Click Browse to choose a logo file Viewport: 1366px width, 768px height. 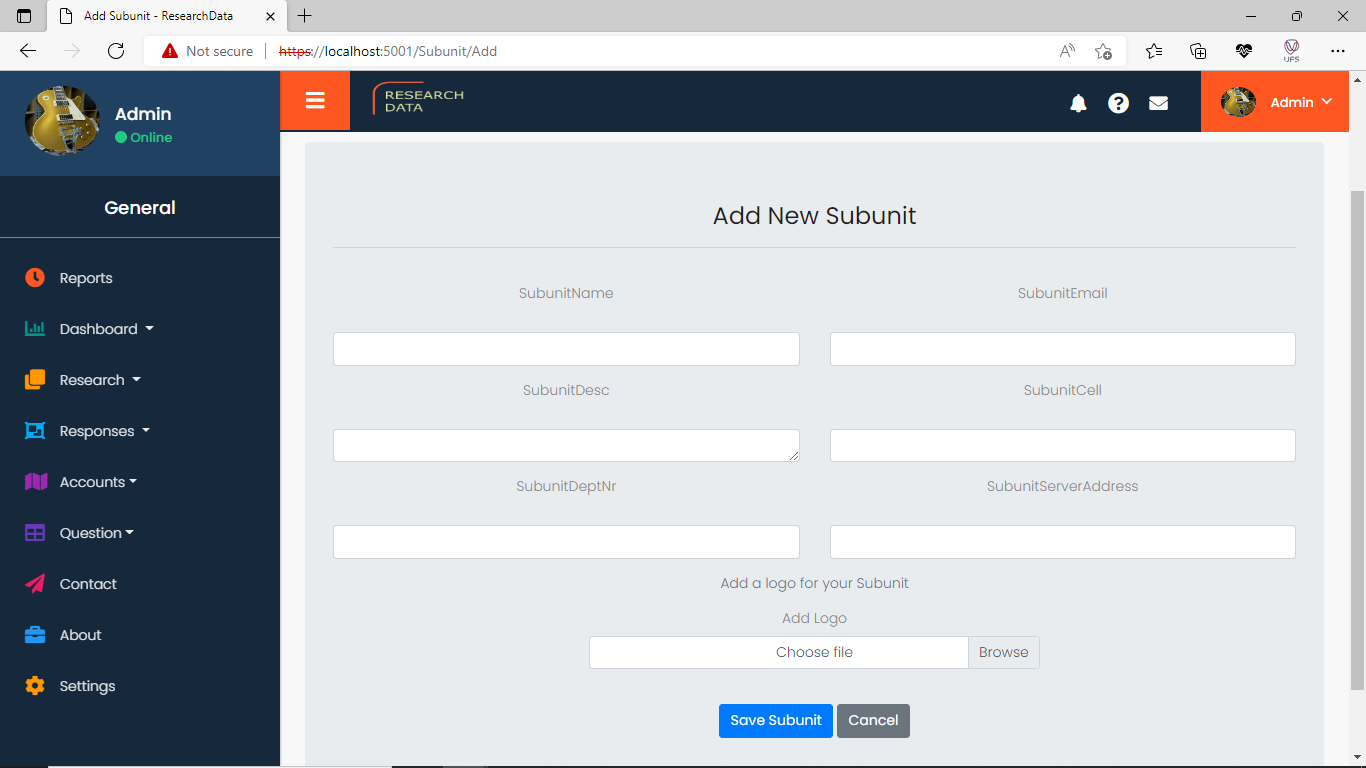coord(1003,652)
